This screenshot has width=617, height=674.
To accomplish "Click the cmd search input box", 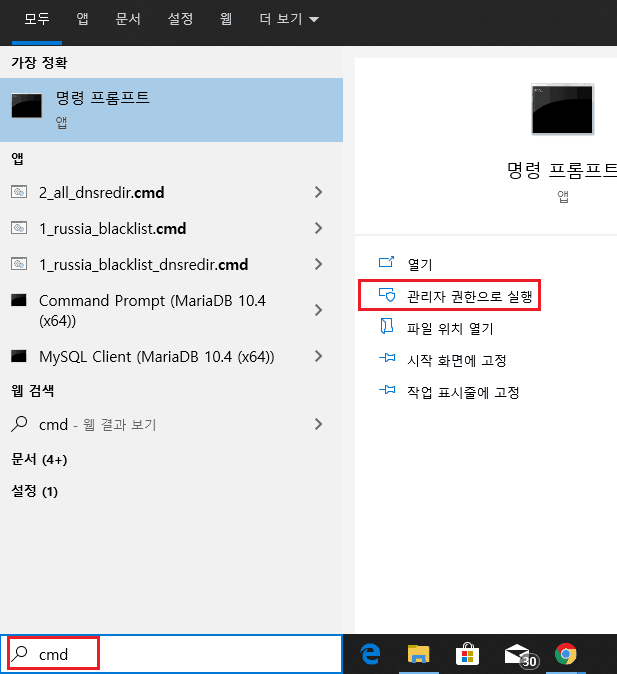I will (x=171, y=654).
